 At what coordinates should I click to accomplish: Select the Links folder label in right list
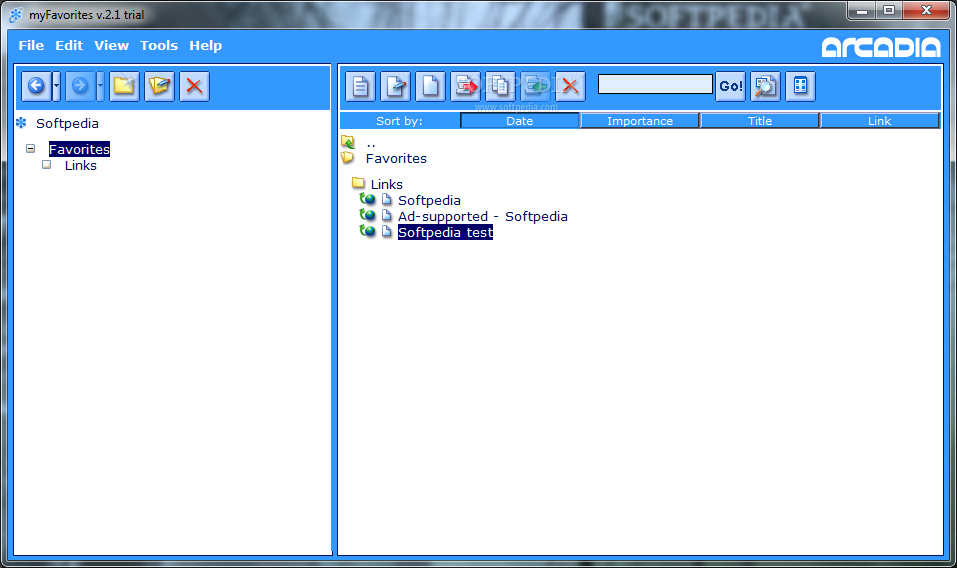tap(386, 184)
